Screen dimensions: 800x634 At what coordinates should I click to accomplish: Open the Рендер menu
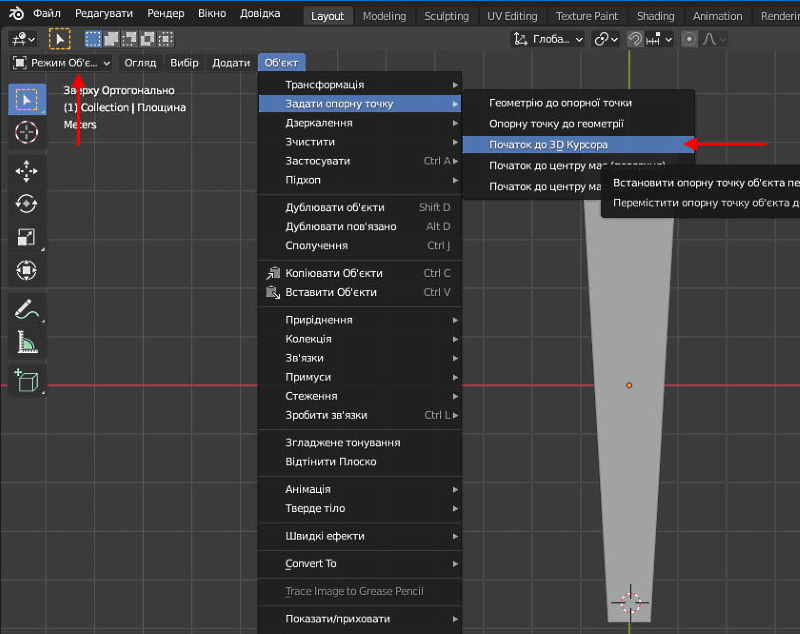165,13
